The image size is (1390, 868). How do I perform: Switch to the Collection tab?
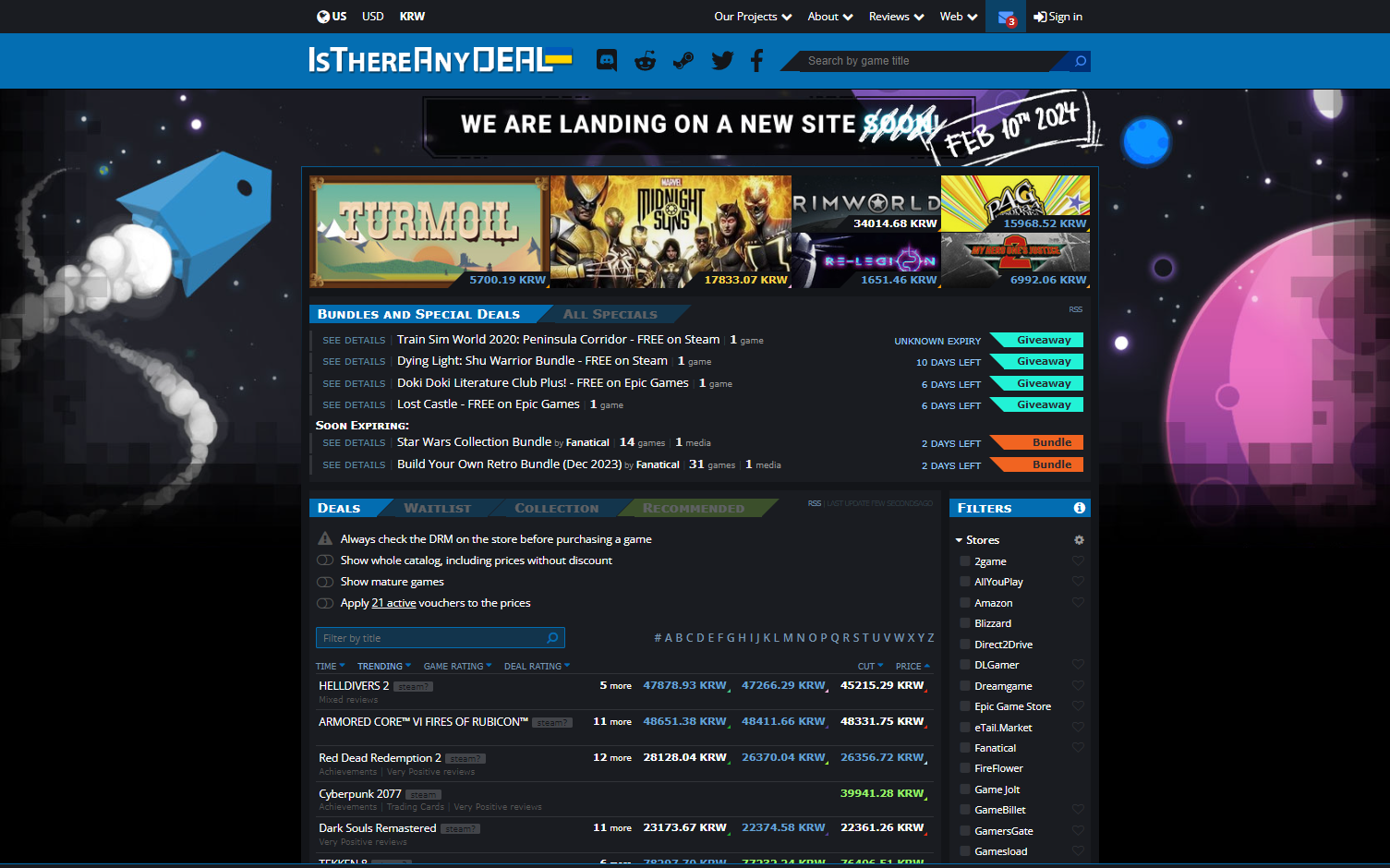tap(556, 508)
